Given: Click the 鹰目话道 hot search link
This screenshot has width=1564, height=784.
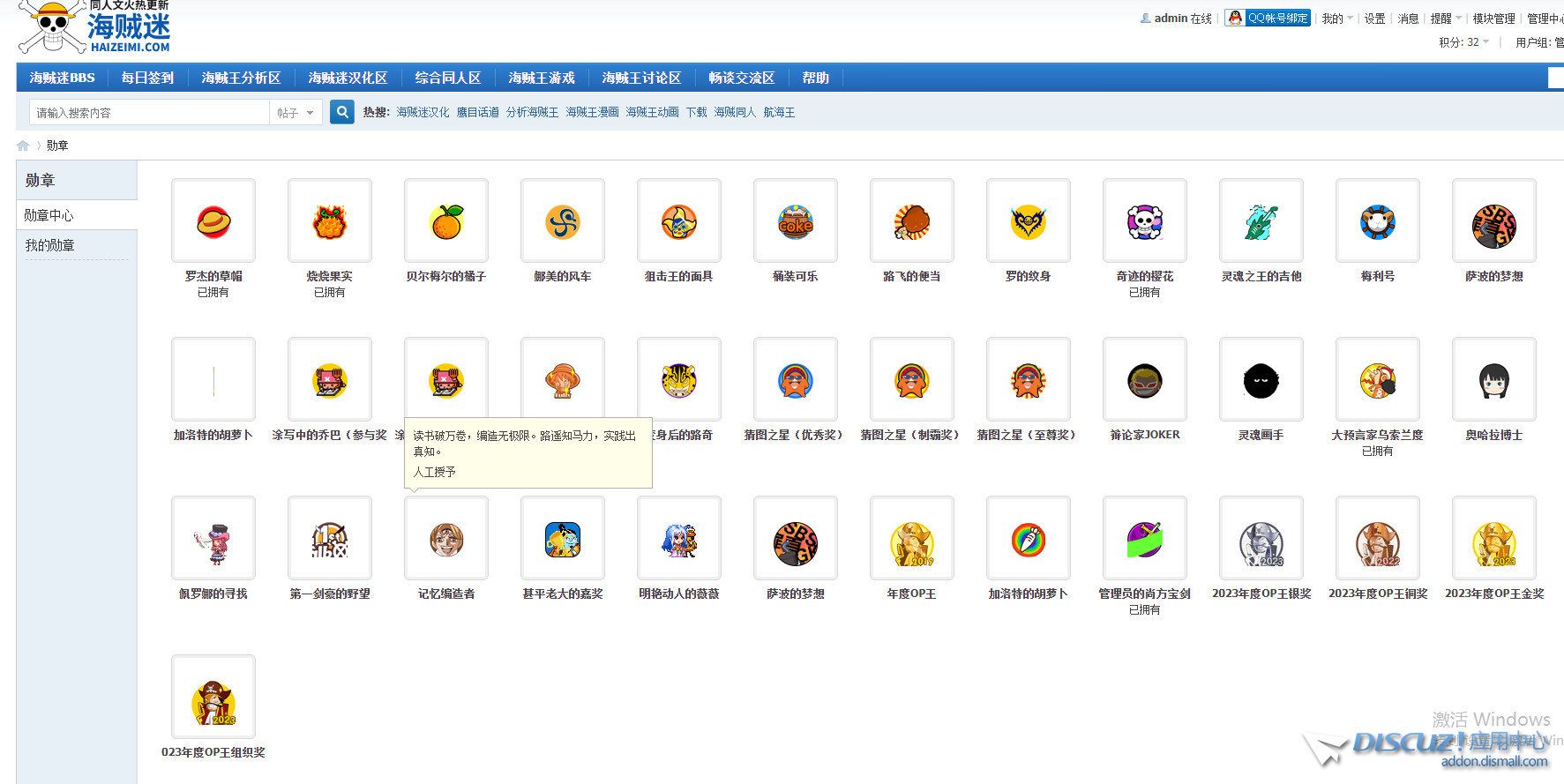Looking at the screenshot, I should (478, 112).
